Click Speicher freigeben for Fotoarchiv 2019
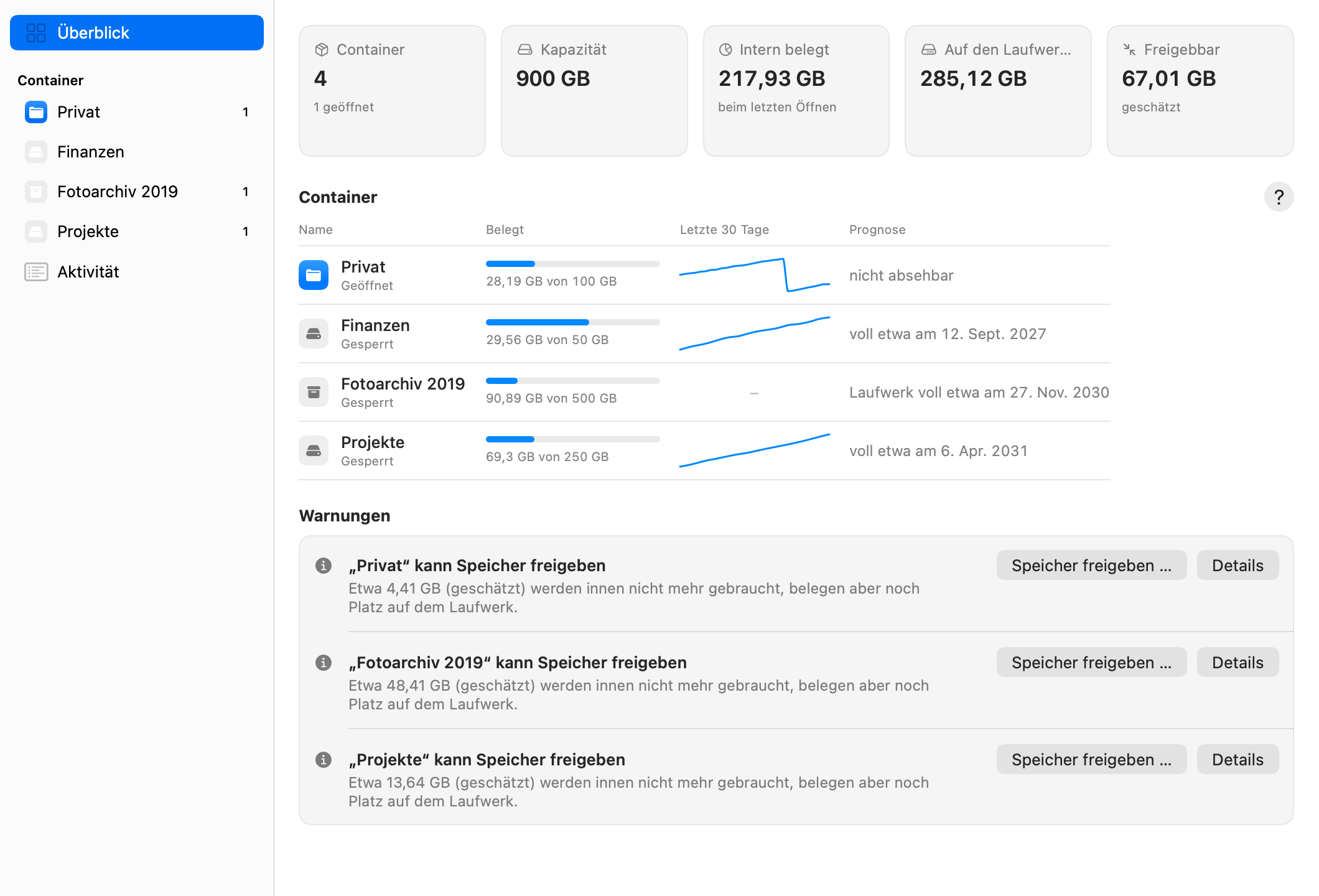The width and height of the screenshot is (1319, 896). [1091, 662]
